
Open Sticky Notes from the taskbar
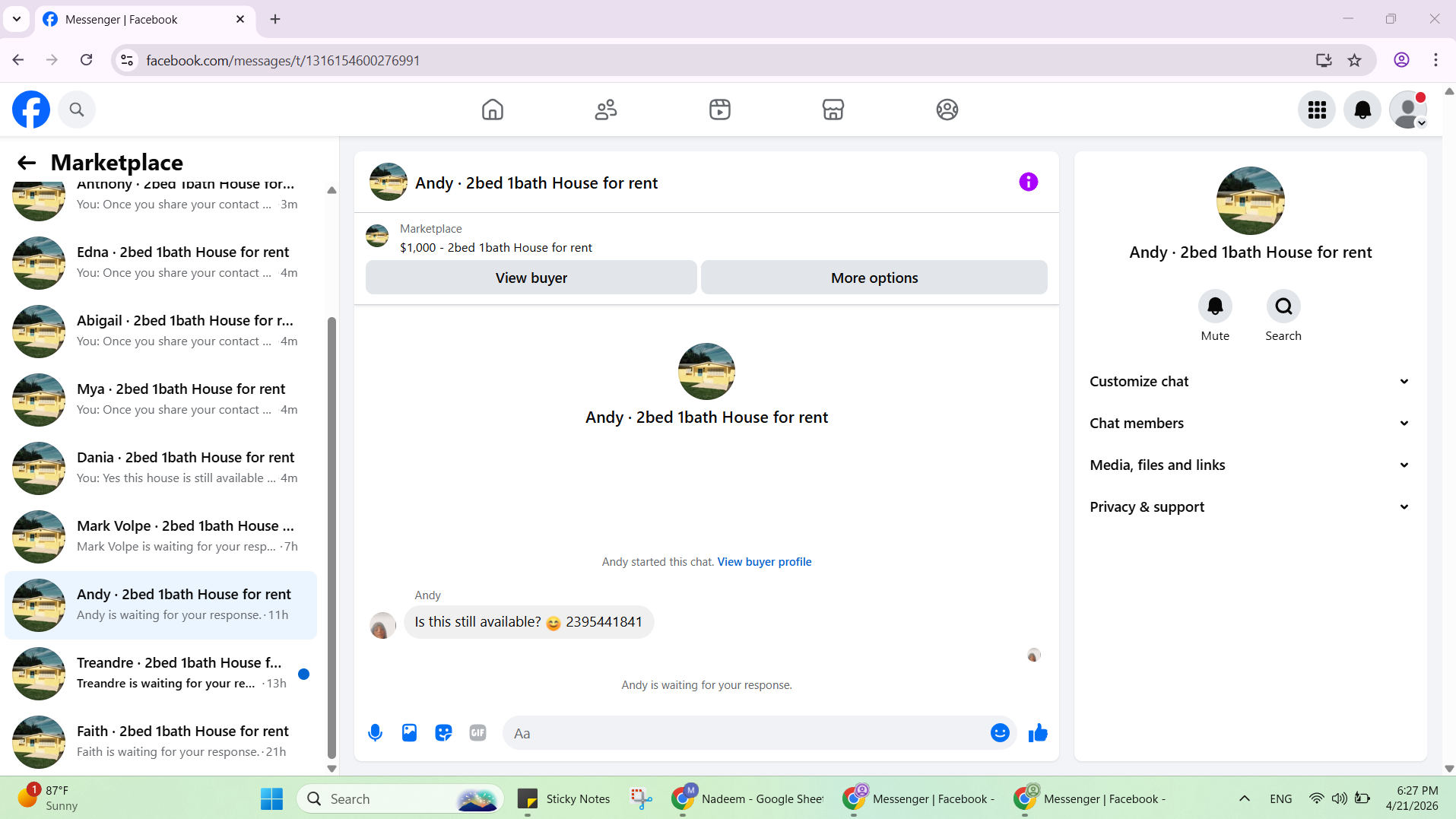563,799
